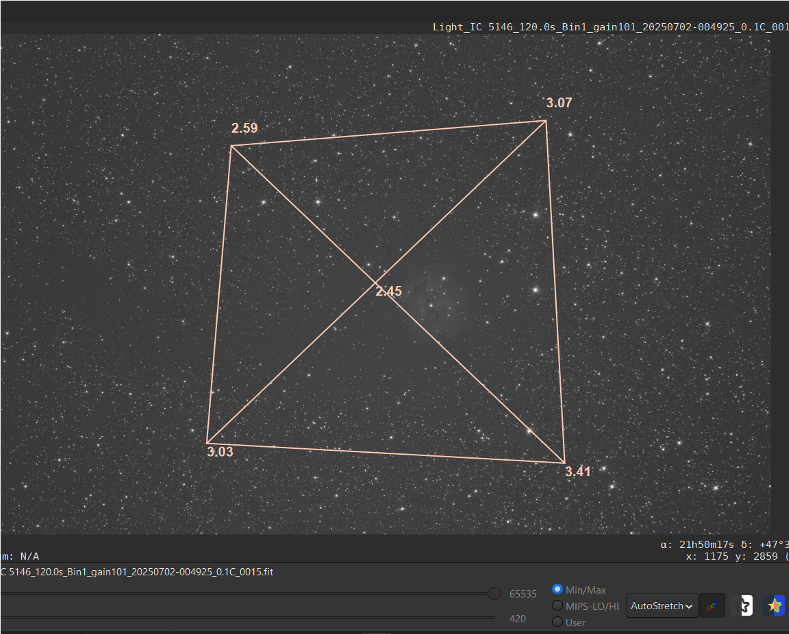Click the Light_IC 5146 image title text
This screenshot has height=634, width=789.
pyautogui.click(x=610, y=27)
